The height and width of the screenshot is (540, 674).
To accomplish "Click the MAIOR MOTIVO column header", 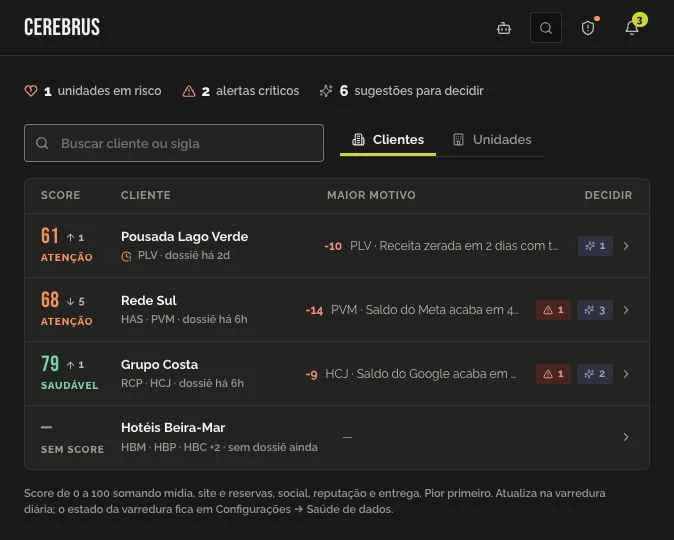I will tap(371, 195).
